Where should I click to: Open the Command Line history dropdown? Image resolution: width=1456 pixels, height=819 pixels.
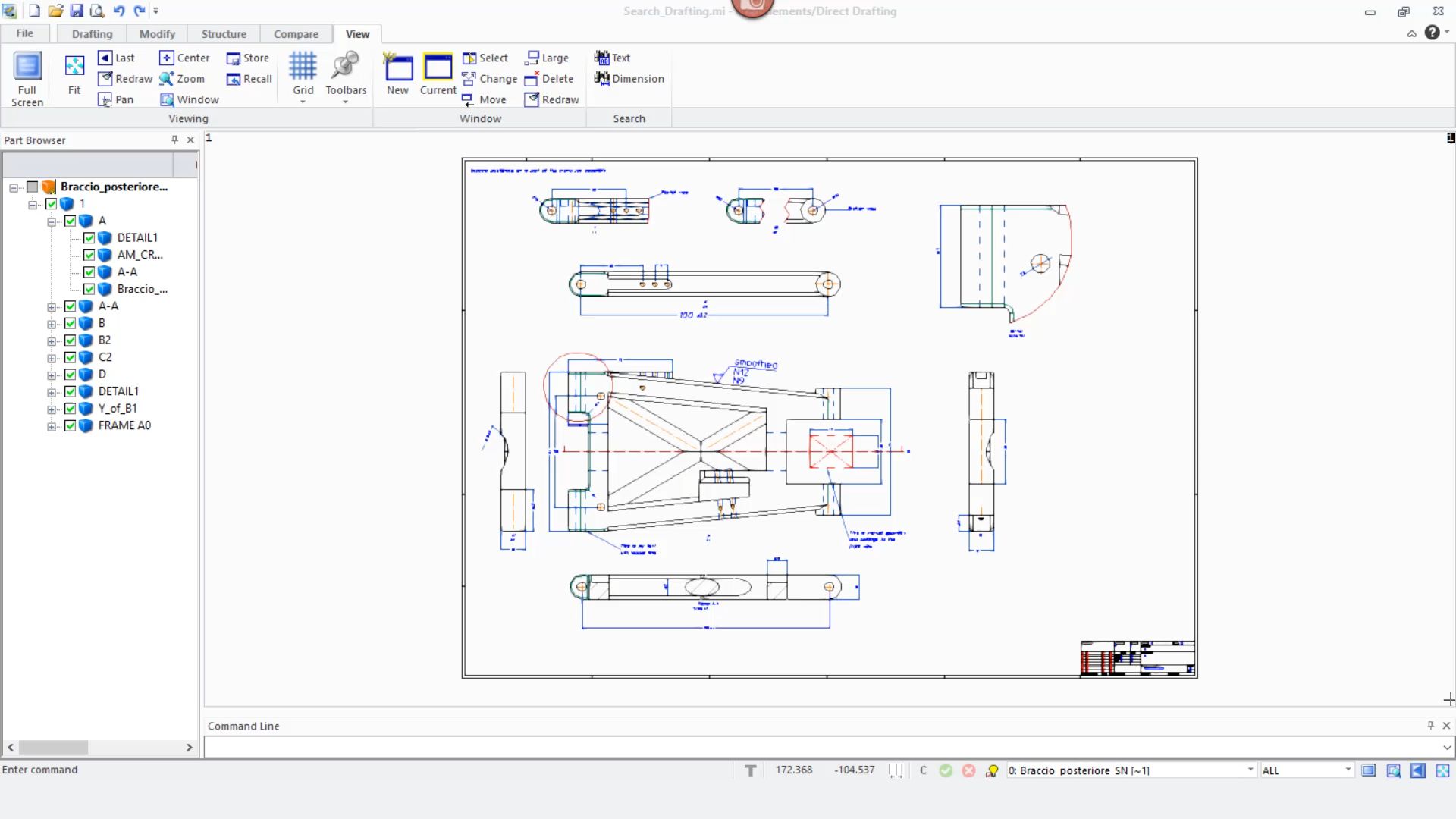pos(1447,748)
